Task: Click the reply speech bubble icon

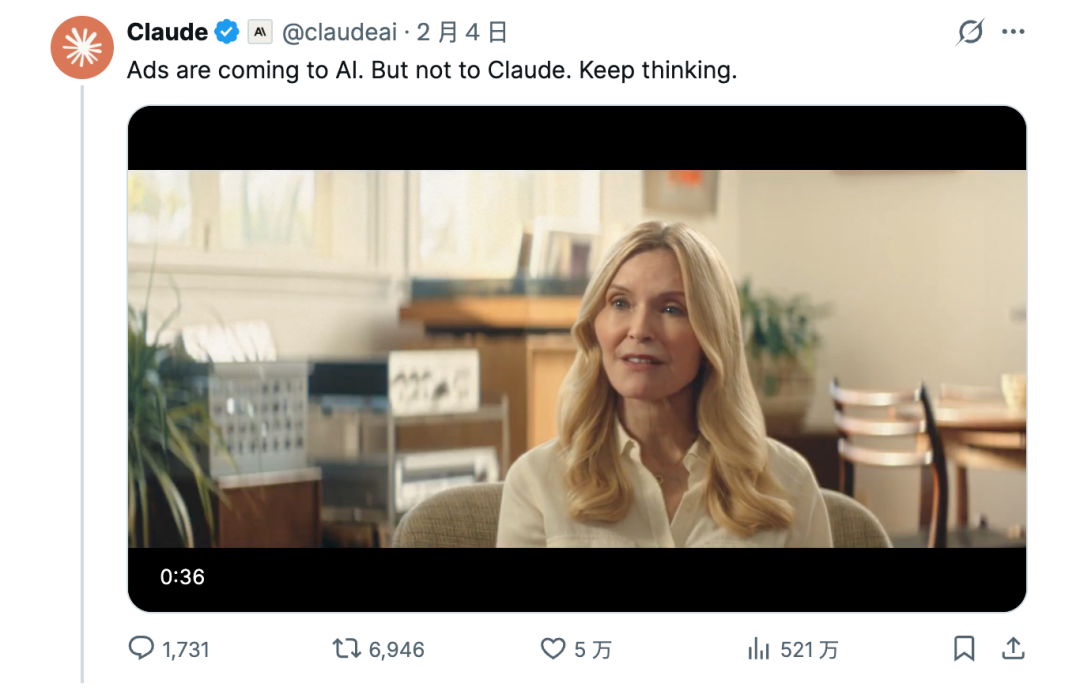Action: point(142,649)
